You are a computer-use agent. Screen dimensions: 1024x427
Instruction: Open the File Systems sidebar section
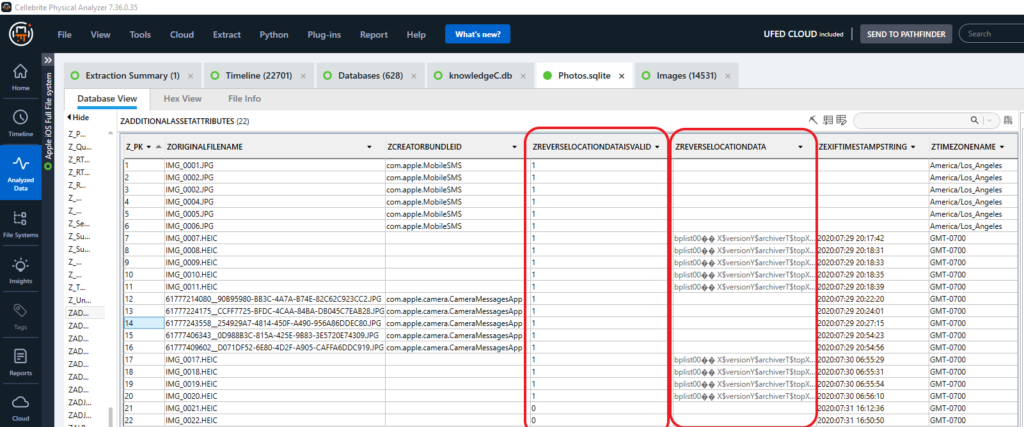click(x=21, y=224)
